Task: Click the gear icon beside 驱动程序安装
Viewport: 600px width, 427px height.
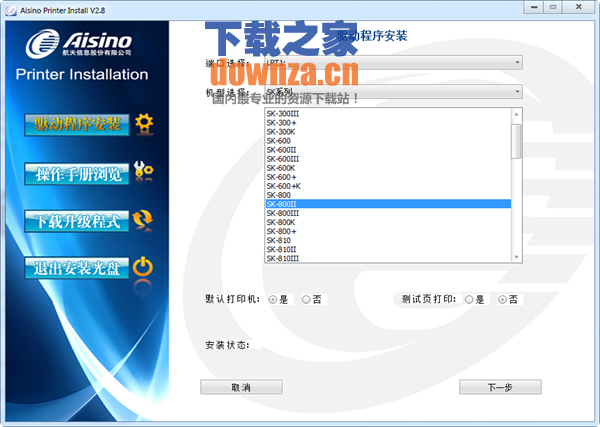Action: click(x=144, y=123)
